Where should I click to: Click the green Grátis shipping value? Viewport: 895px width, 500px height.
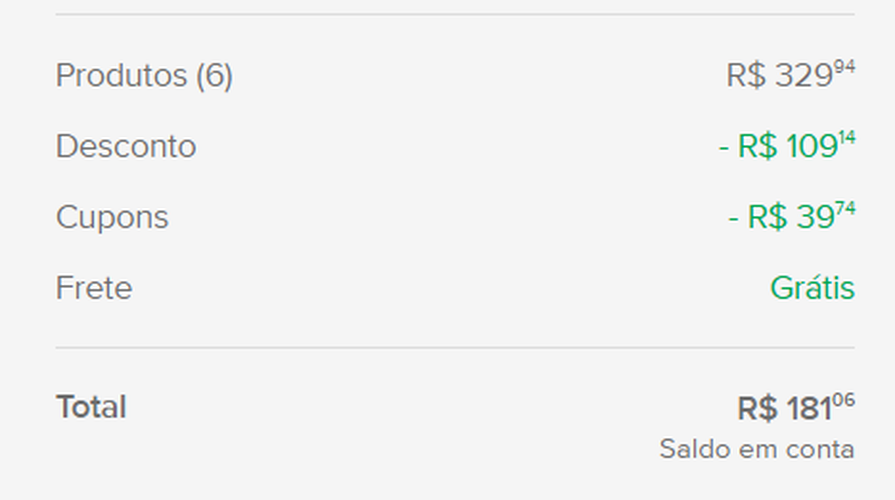click(x=812, y=287)
